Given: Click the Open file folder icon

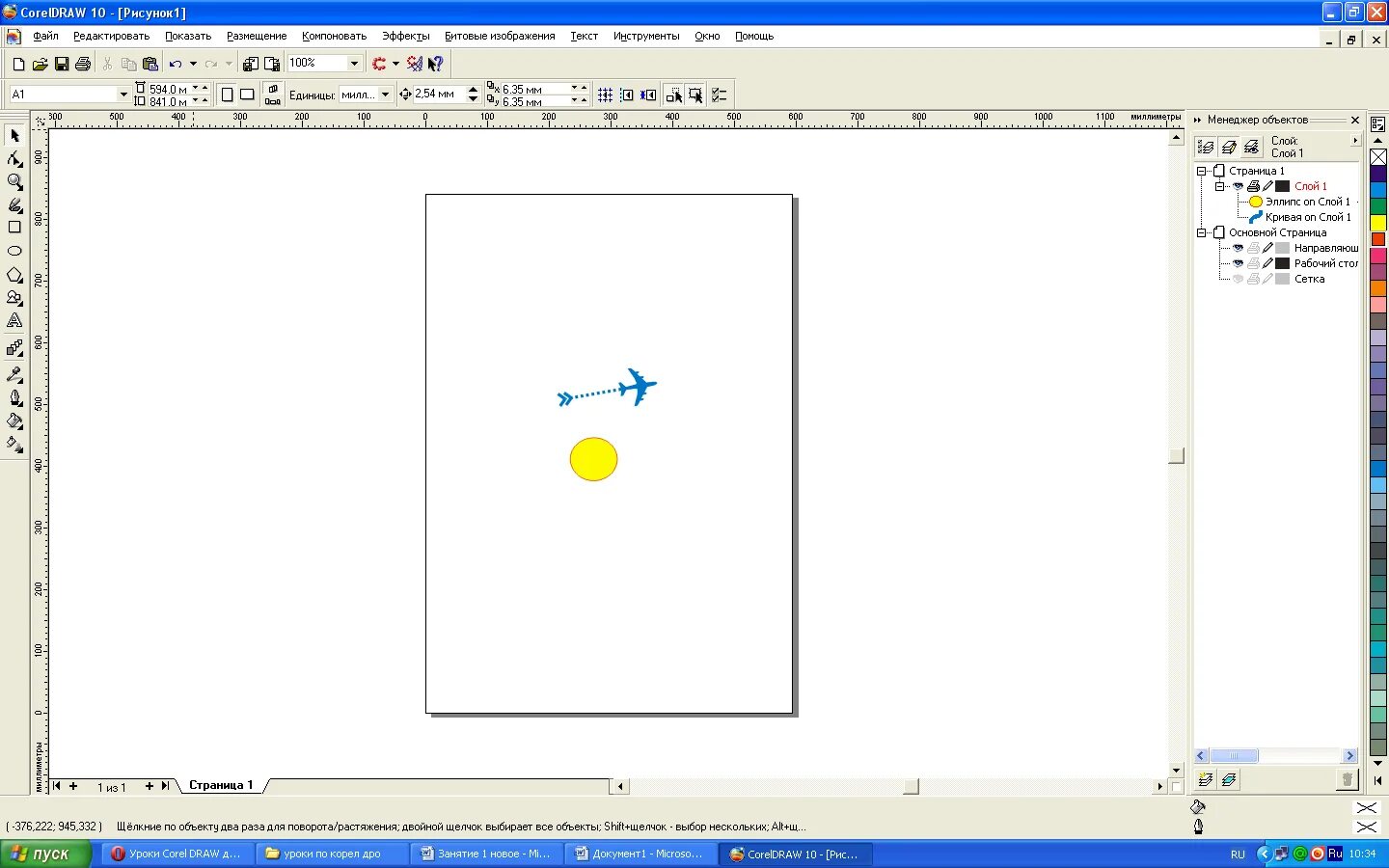Looking at the screenshot, I should click(40, 64).
